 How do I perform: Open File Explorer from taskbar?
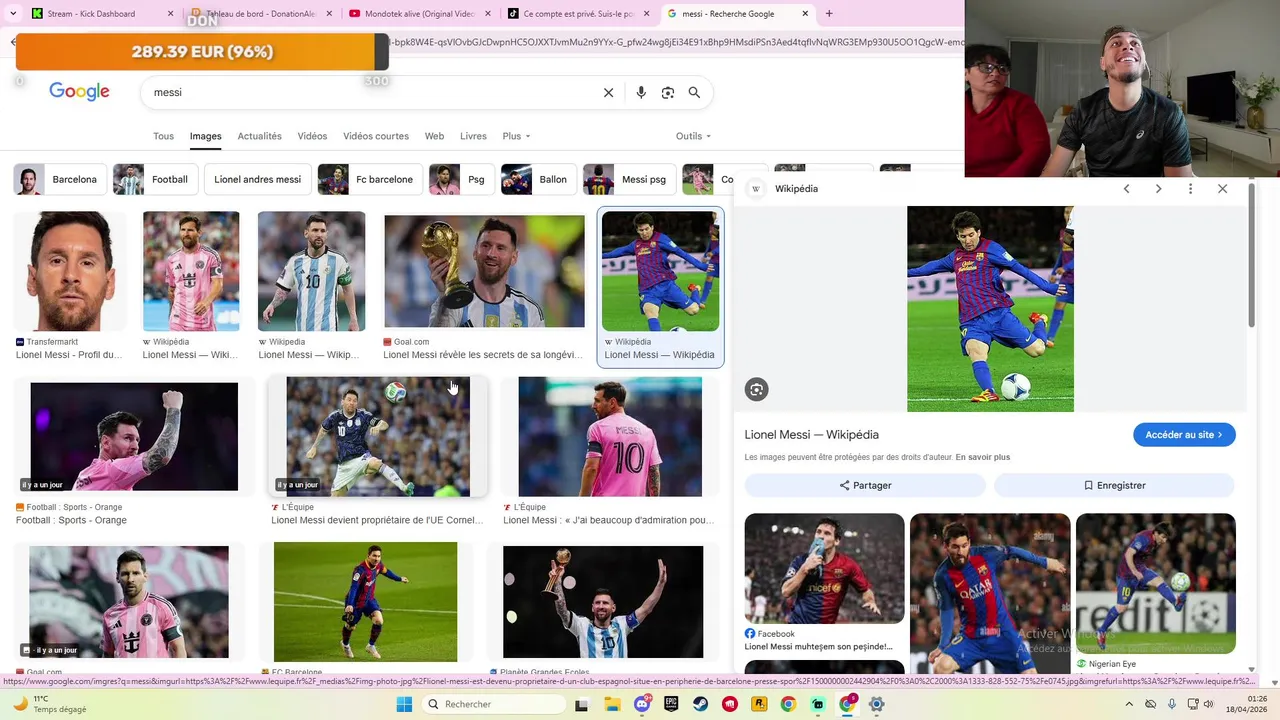612,704
